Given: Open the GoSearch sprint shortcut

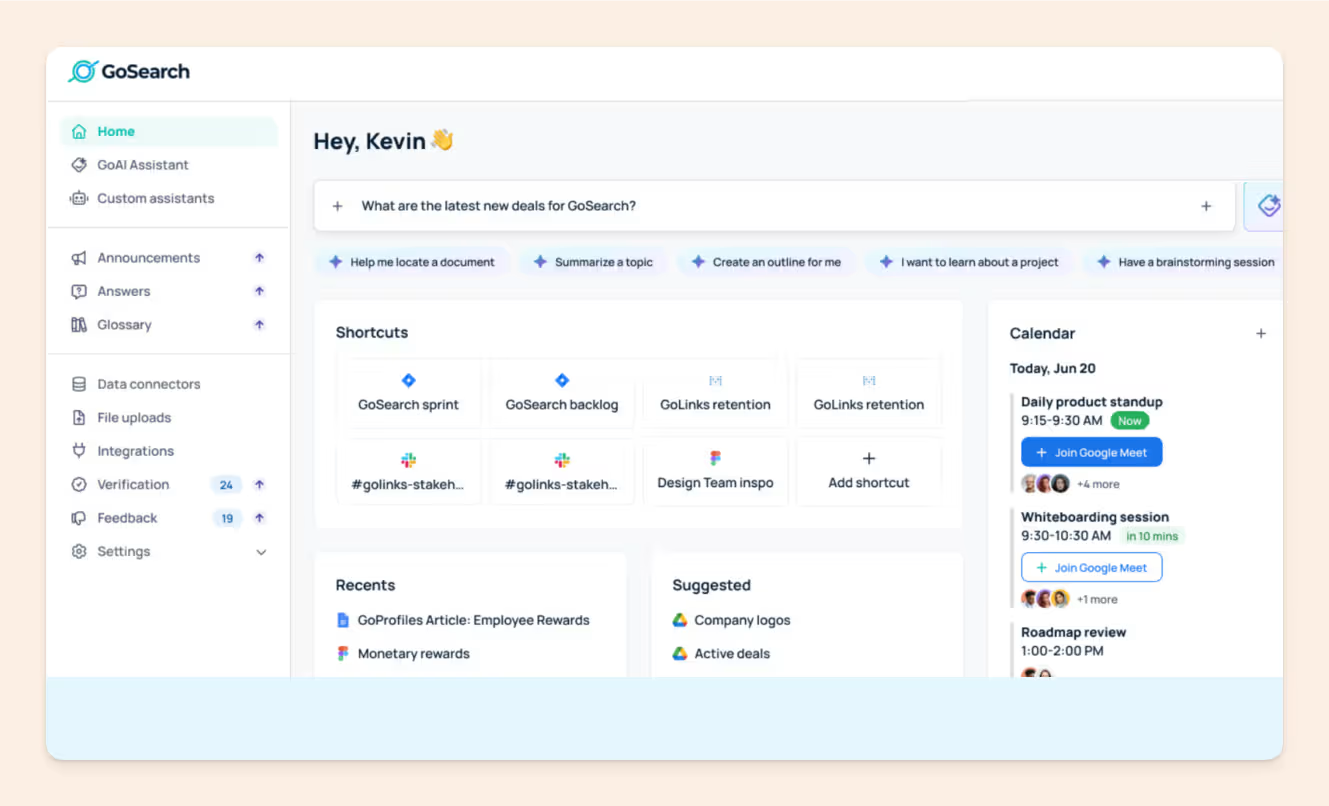Looking at the screenshot, I should coord(409,393).
